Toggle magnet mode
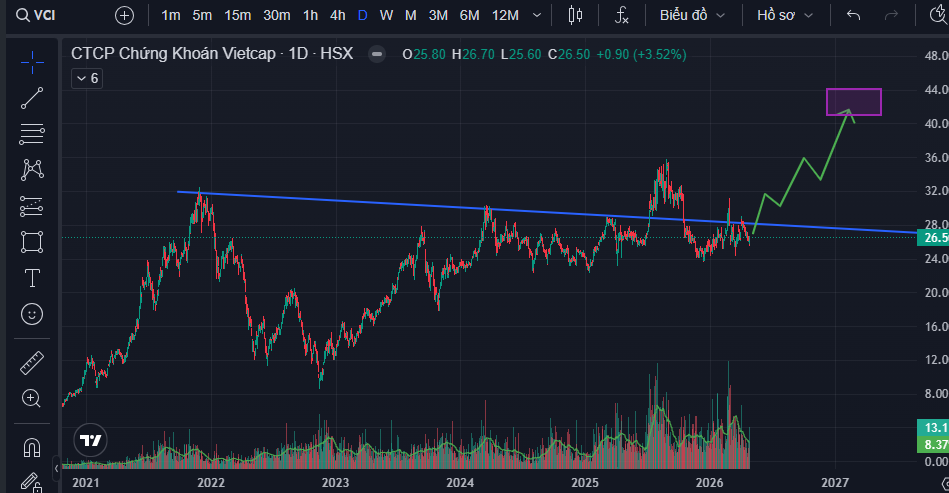The width and height of the screenshot is (949, 493). coord(32,448)
